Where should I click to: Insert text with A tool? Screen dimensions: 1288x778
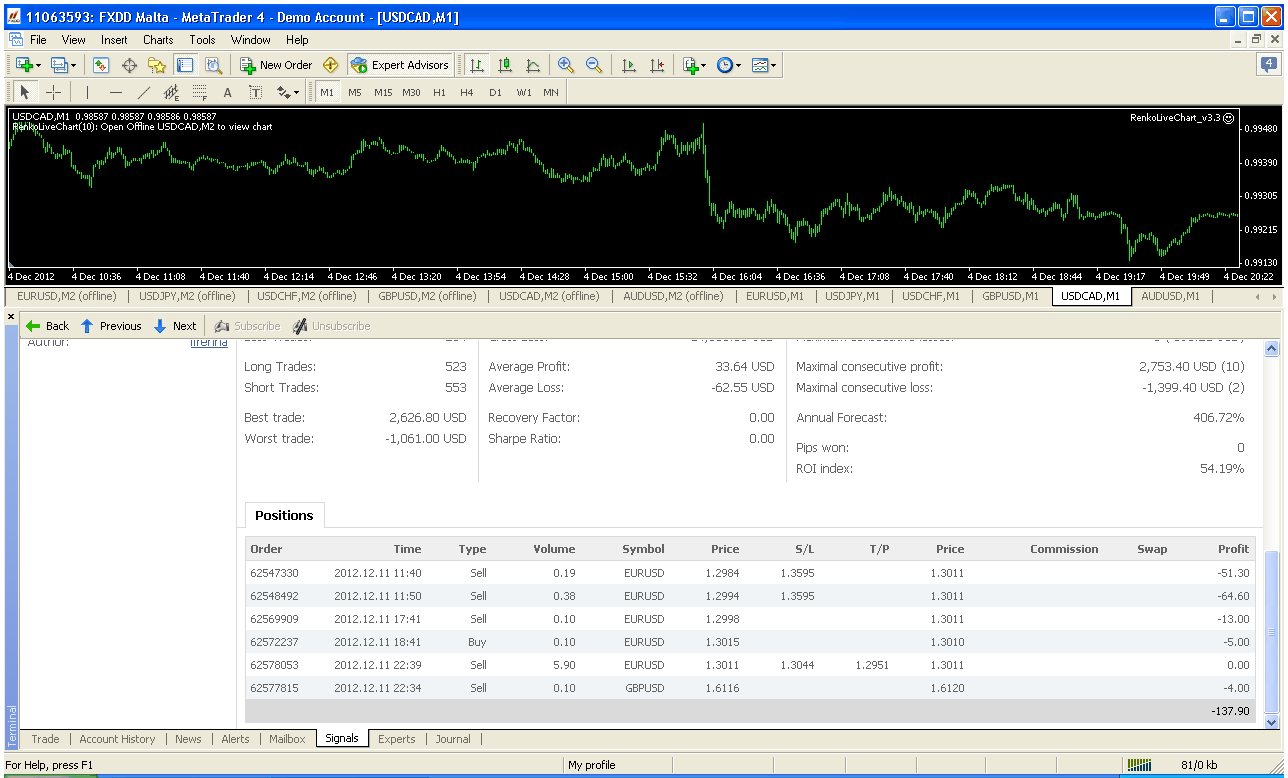(227, 92)
